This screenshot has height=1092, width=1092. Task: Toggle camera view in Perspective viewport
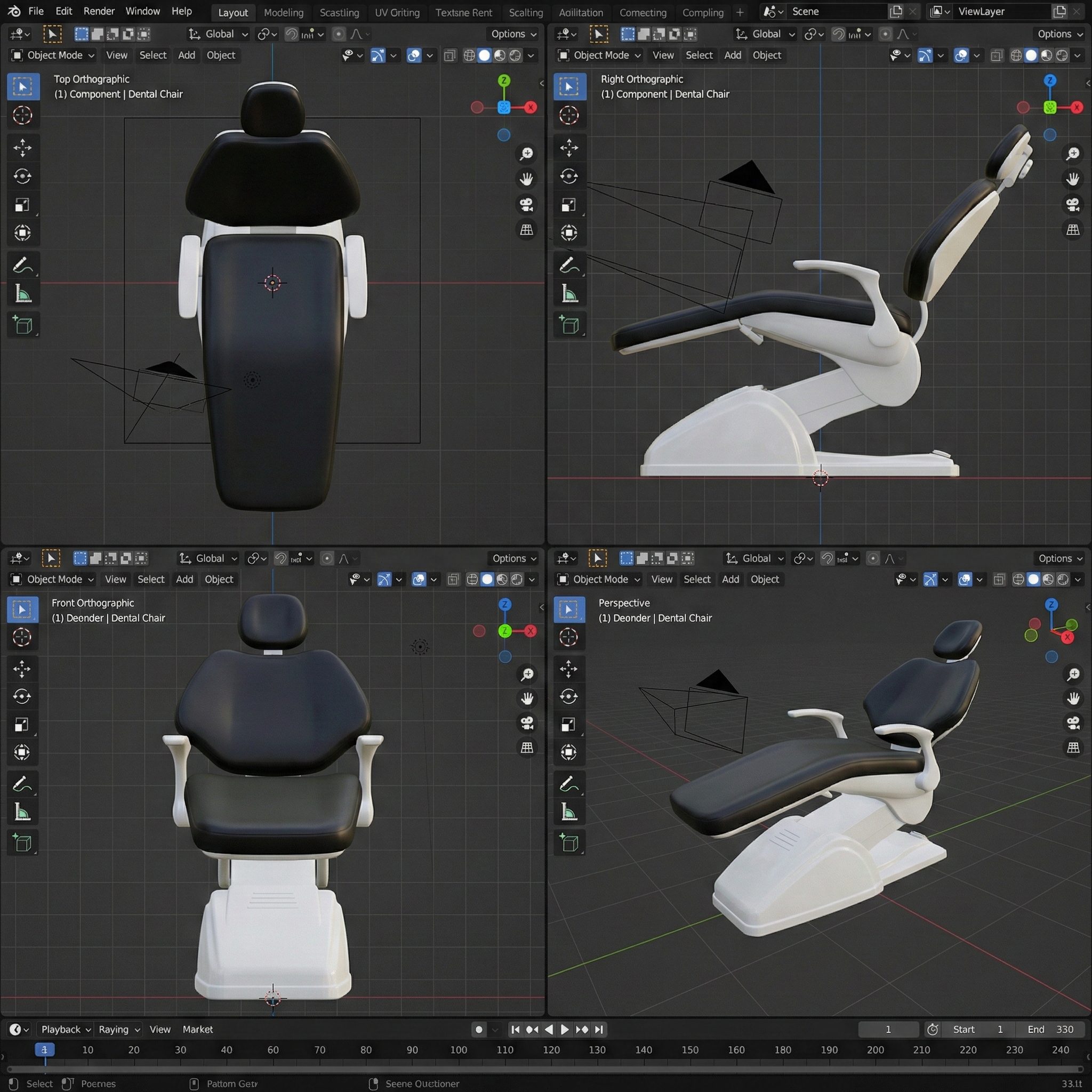(1073, 723)
